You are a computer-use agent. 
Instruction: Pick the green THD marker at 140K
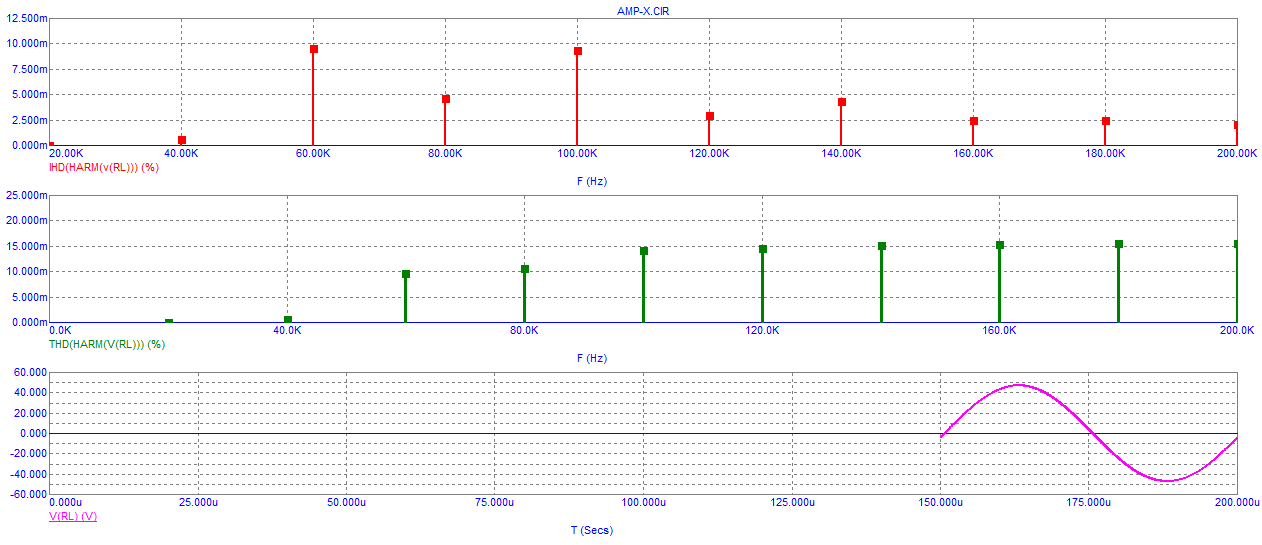[881, 246]
